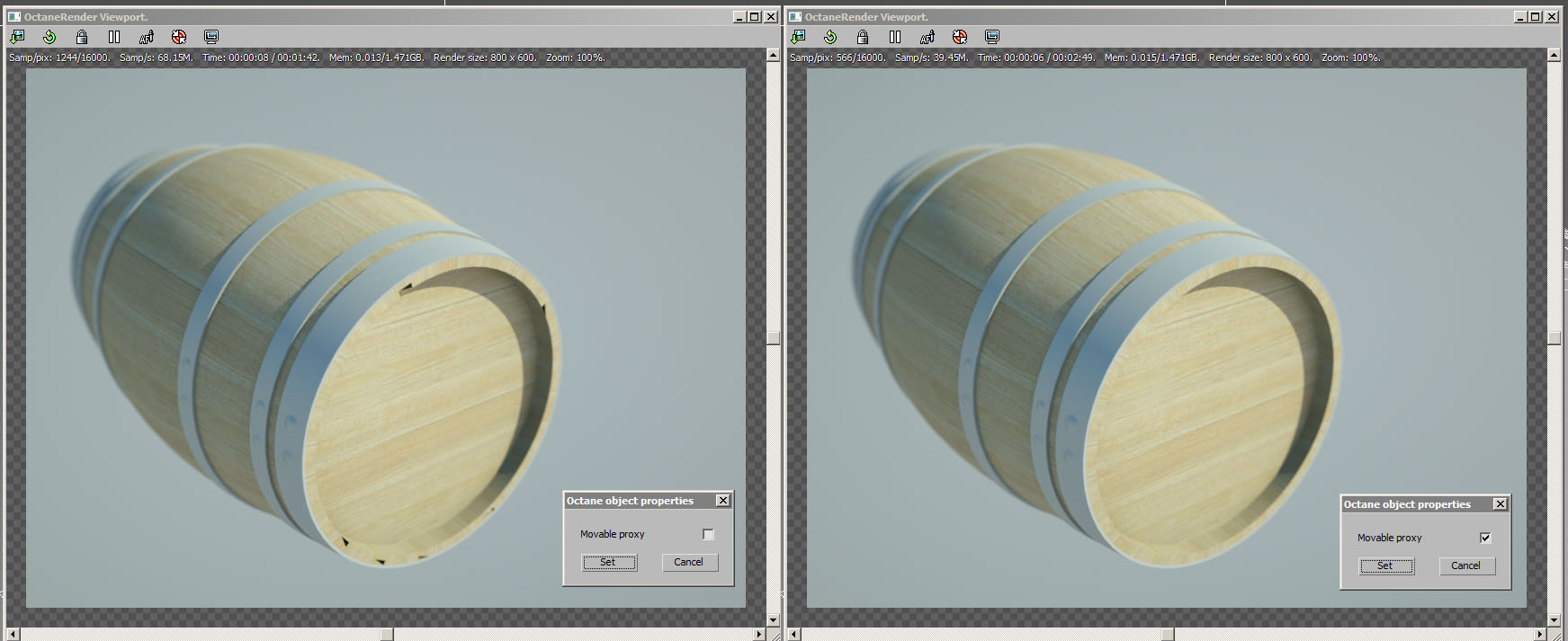Disable the checked Movable proxy checkbox
This screenshot has width=1568, height=641.
(x=1485, y=538)
